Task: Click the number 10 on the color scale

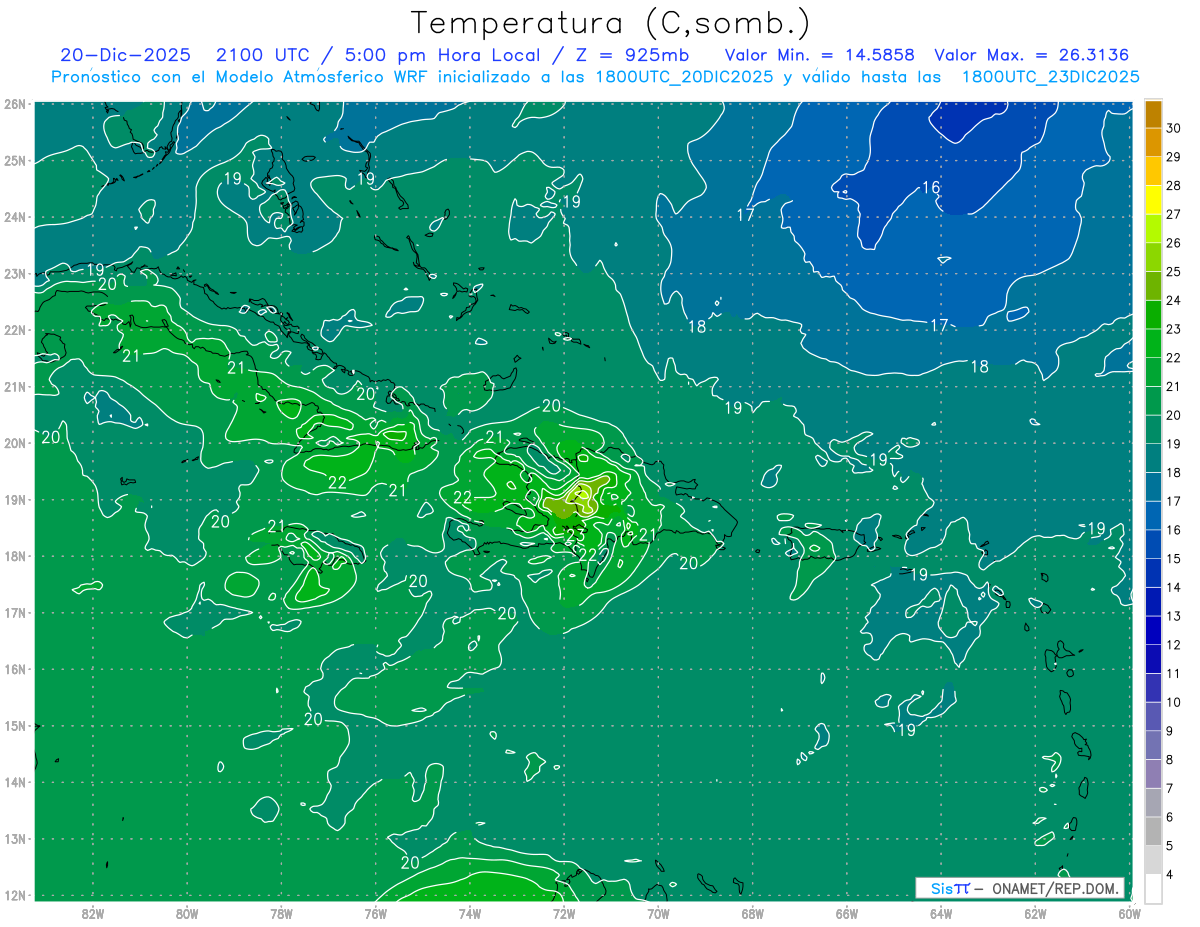Action: [x=1173, y=702]
